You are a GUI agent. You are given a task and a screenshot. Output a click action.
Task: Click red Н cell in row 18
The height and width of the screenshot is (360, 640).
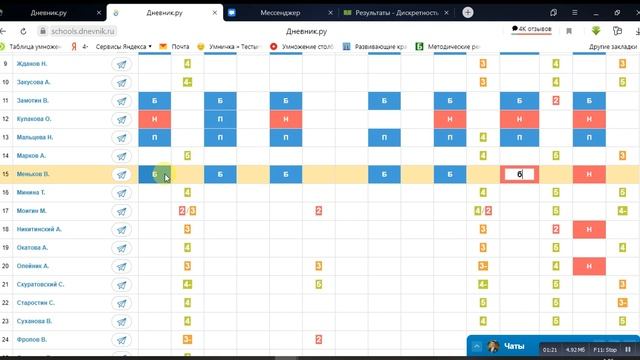[x=589, y=229]
